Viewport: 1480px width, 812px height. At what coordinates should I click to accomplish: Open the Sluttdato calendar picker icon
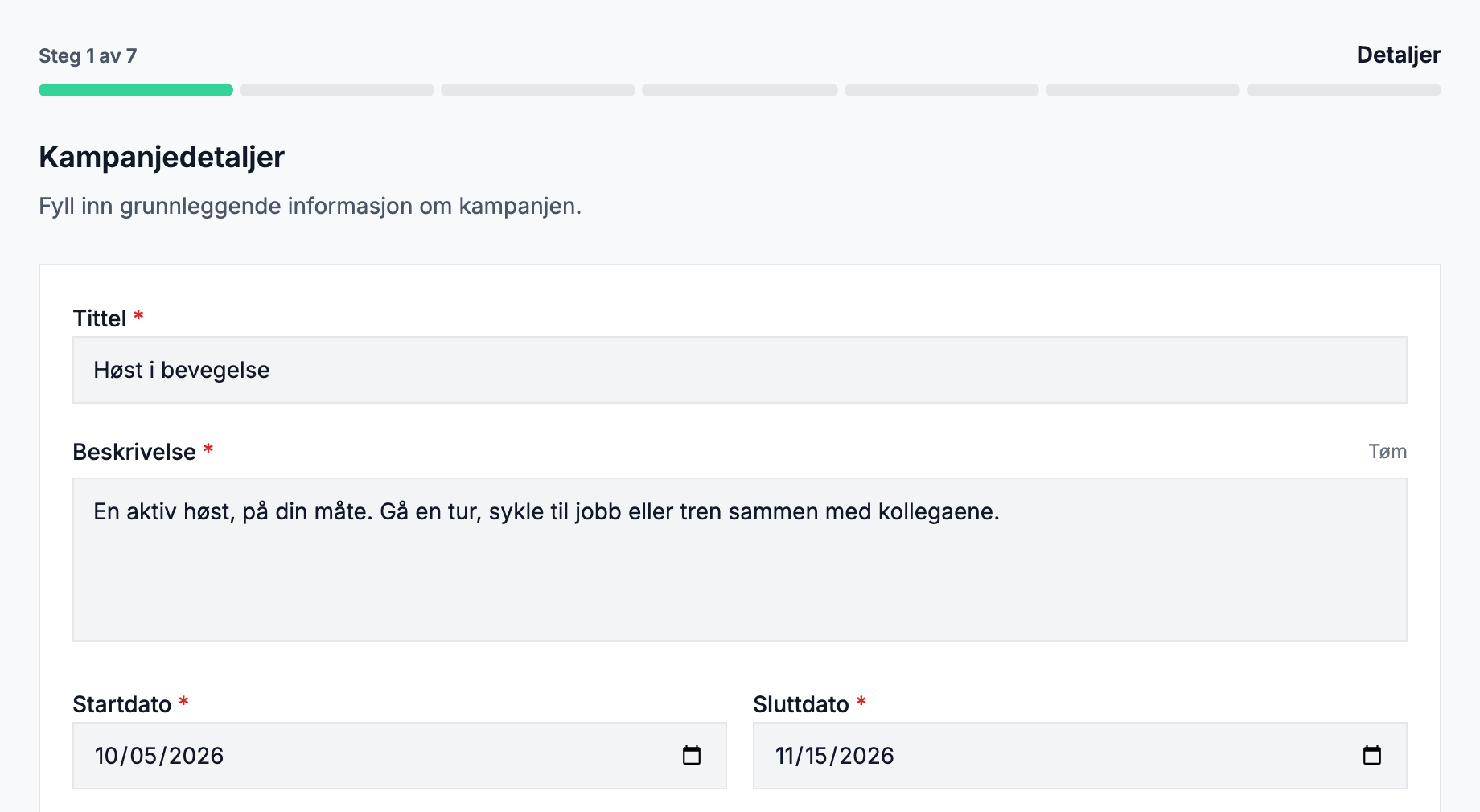click(1372, 756)
